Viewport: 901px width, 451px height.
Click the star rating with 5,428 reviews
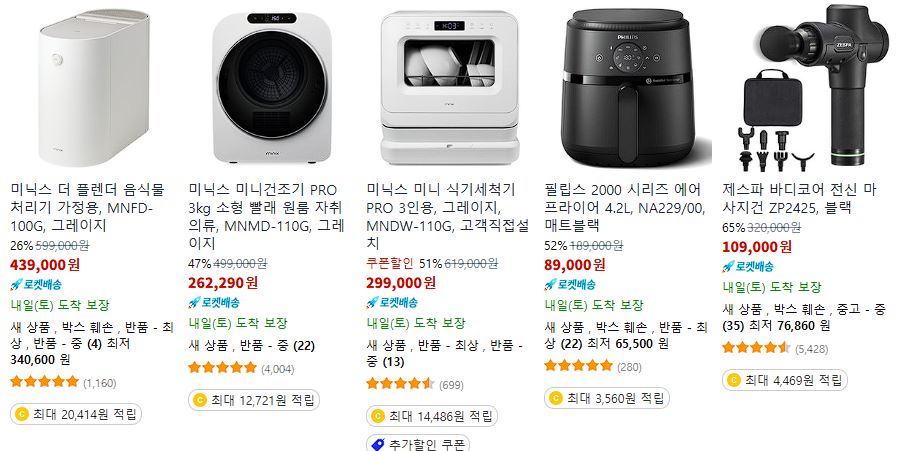[x=756, y=348]
